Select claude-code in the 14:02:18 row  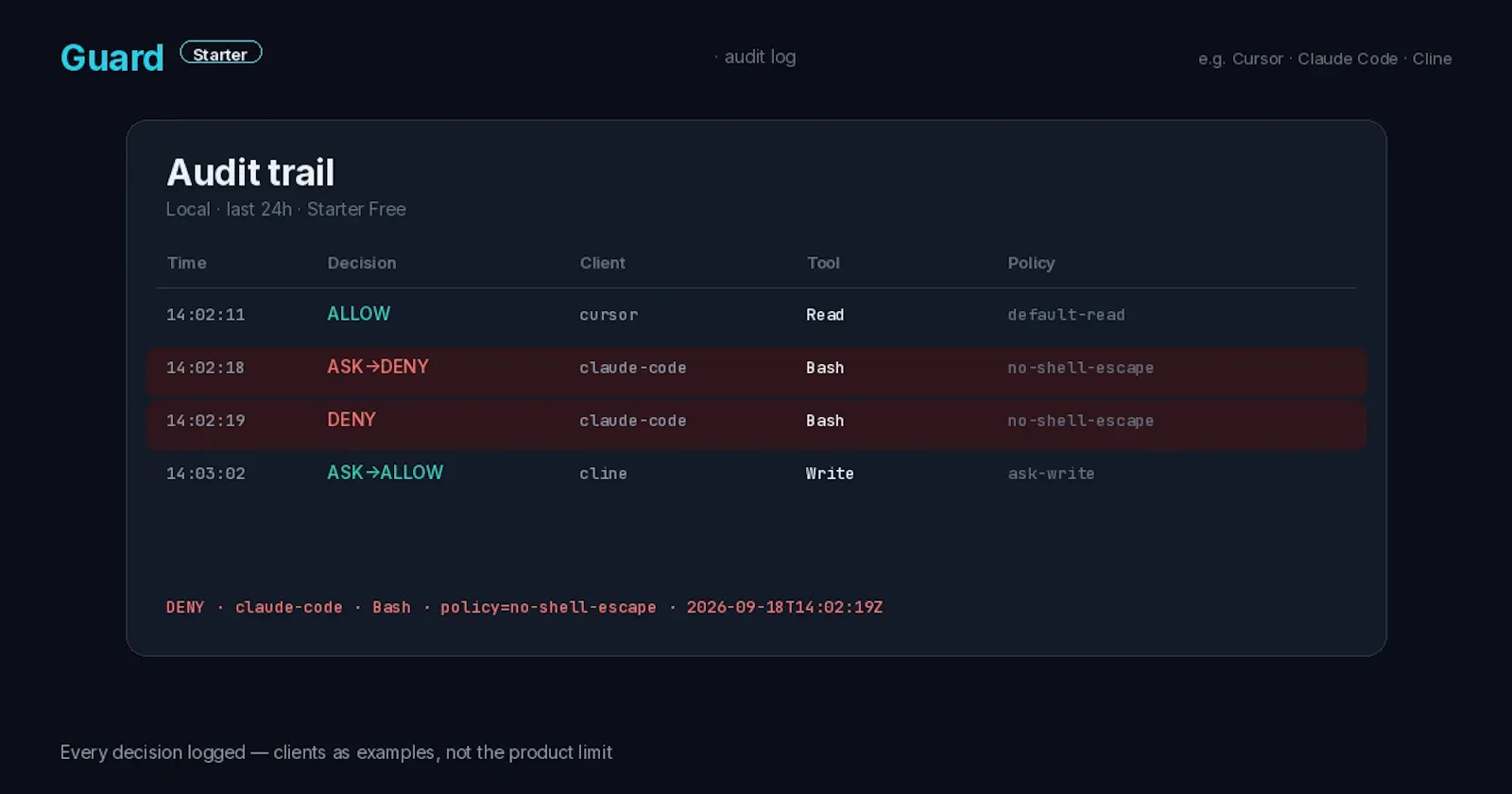(x=633, y=368)
